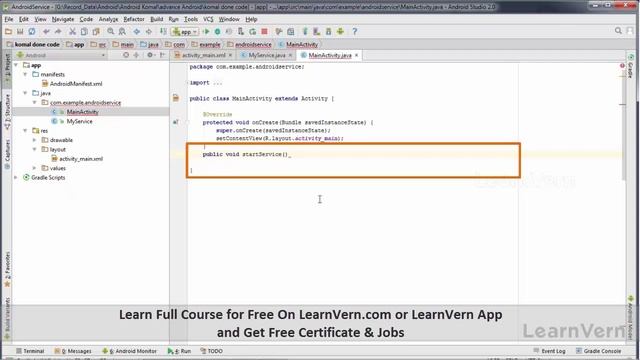640x360 pixels.
Task: Click the Redo arrow icon
Action: [58, 31]
